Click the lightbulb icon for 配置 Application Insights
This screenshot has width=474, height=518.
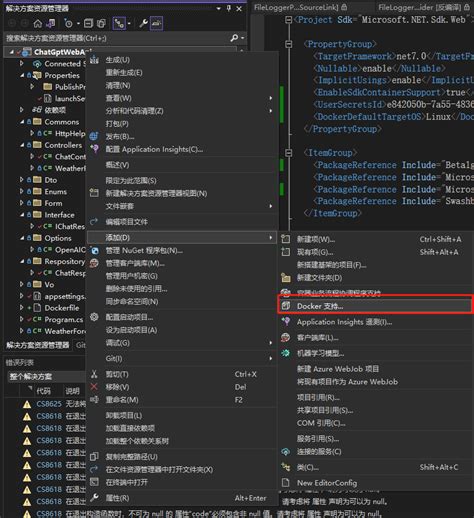(x=95, y=149)
